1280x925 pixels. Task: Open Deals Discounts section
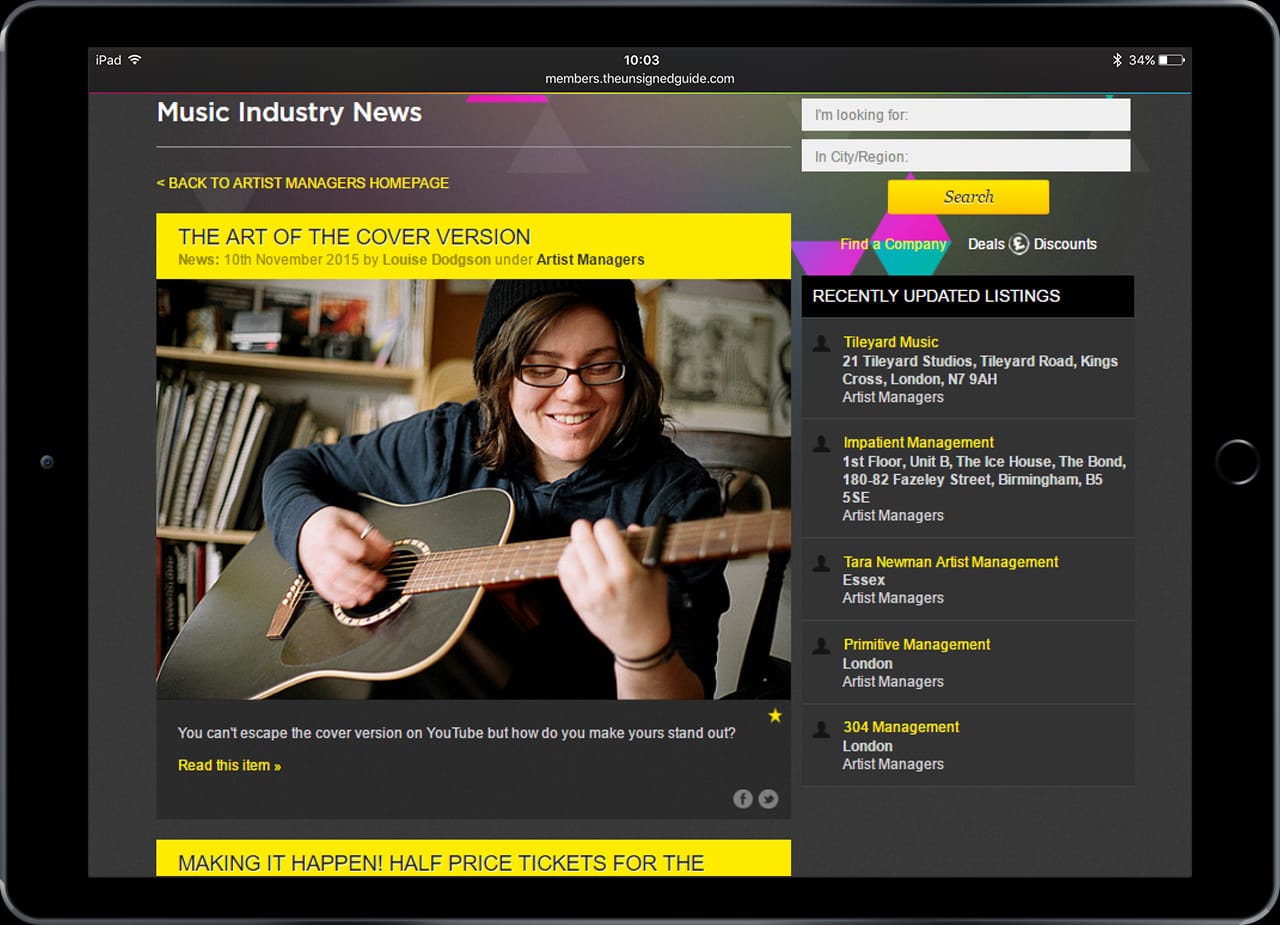[1032, 244]
